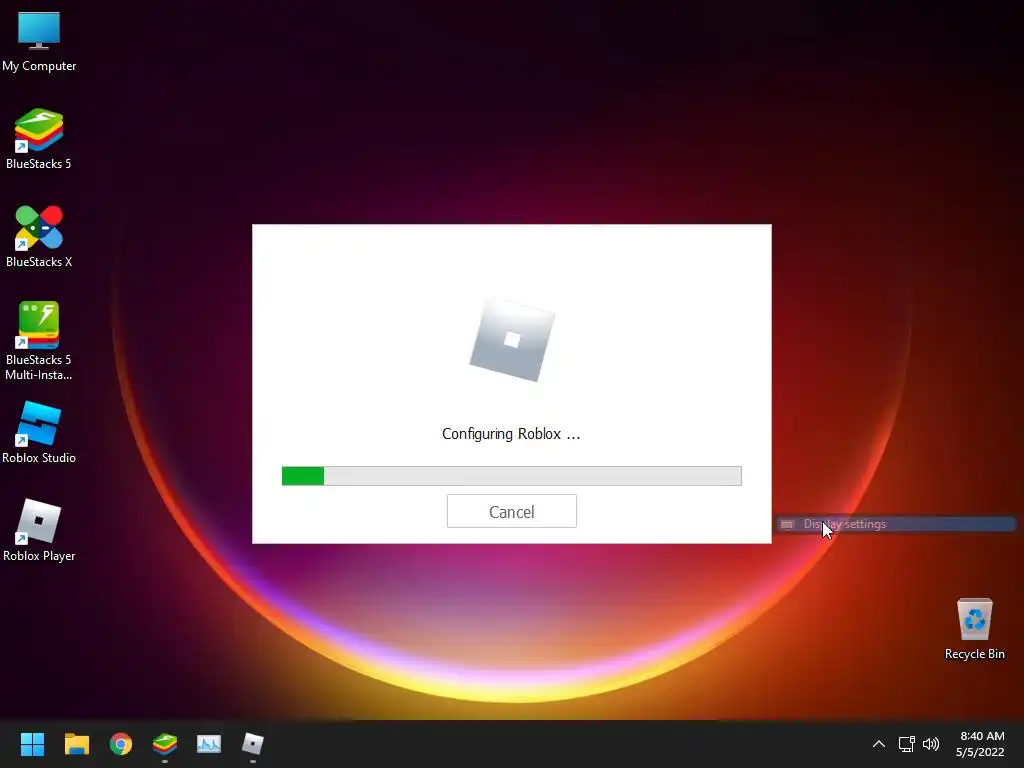The height and width of the screenshot is (768, 1024).
Task: Launch Google Chrome from taskbar
Action: [121, 744]
